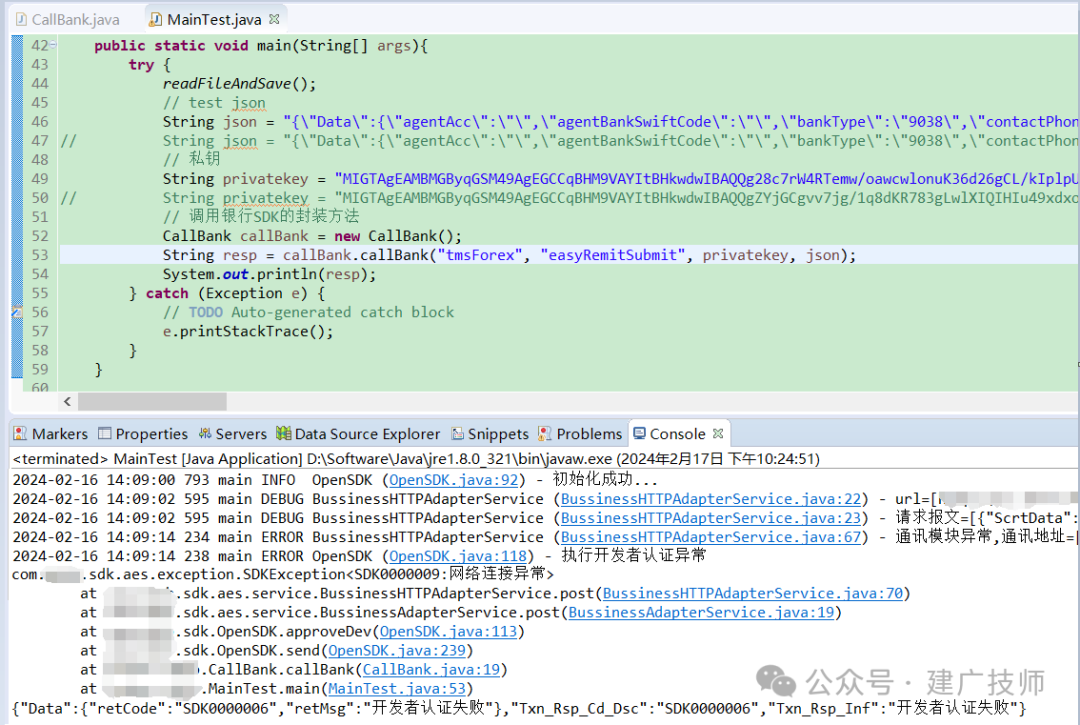The image size is (1080, 725).
Task: Open the Markers view tab
Action: [51, 434]
